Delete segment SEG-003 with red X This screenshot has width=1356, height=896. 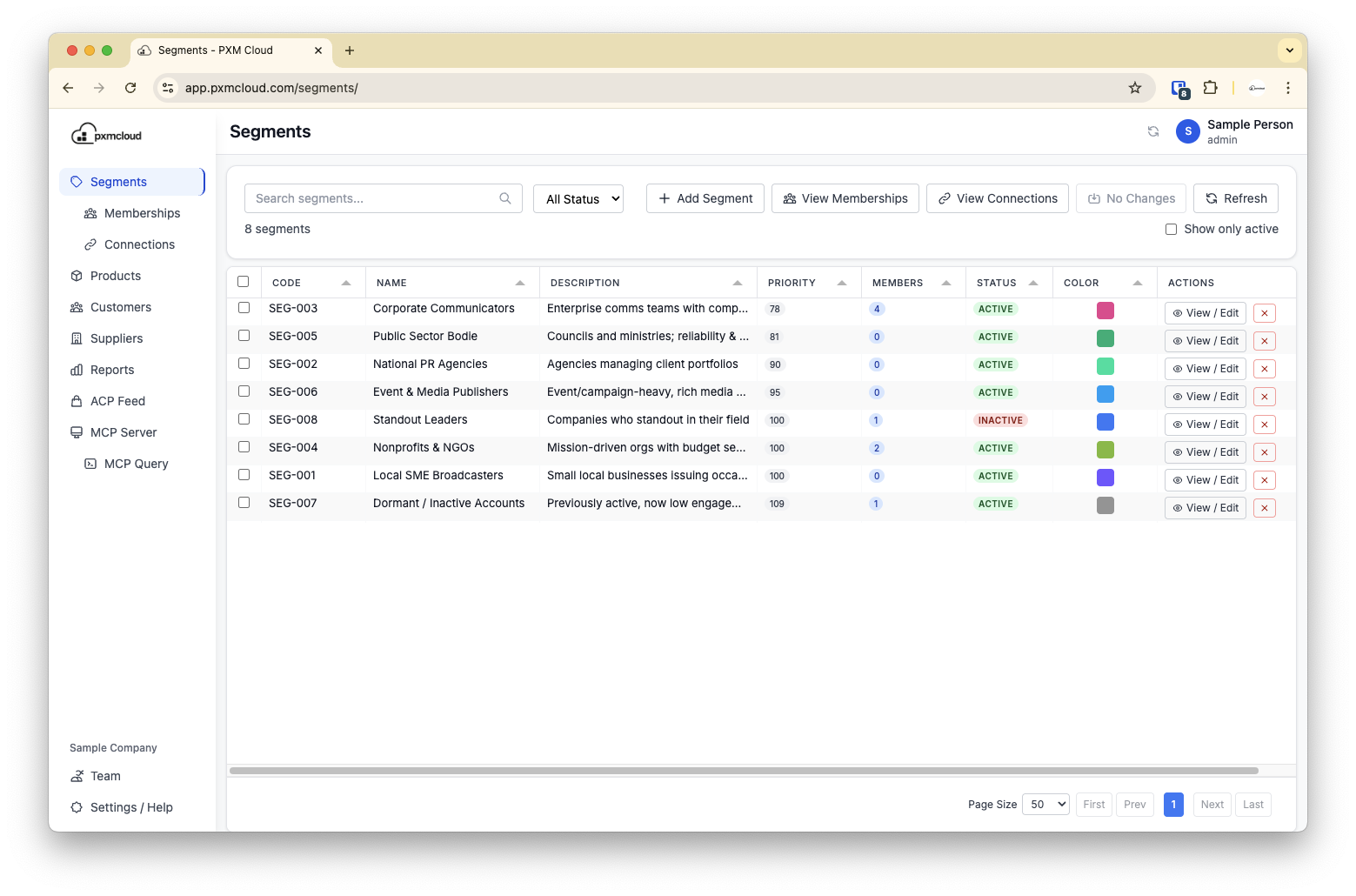pos(1265,313)
